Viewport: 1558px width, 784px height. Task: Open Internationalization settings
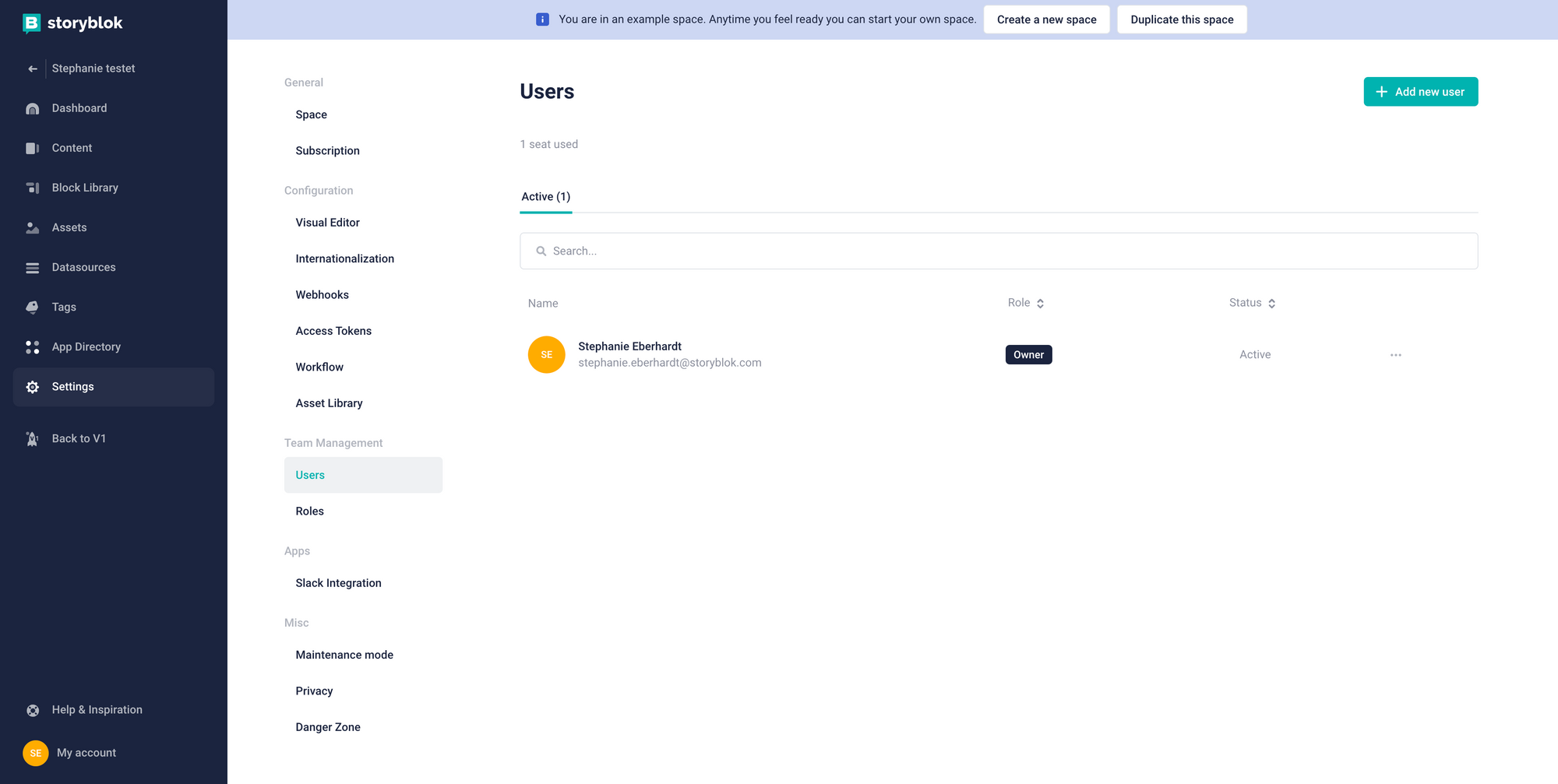coord(345,258)
